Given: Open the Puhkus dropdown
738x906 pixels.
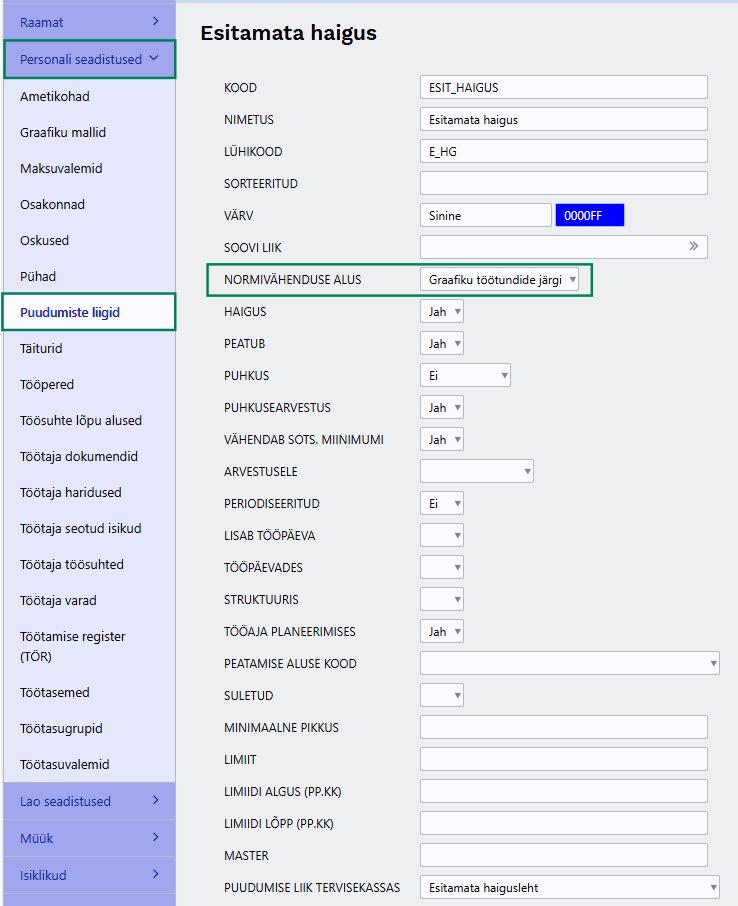Looking at the screenshot, I should pyautogui.click(x=465, y=376).
